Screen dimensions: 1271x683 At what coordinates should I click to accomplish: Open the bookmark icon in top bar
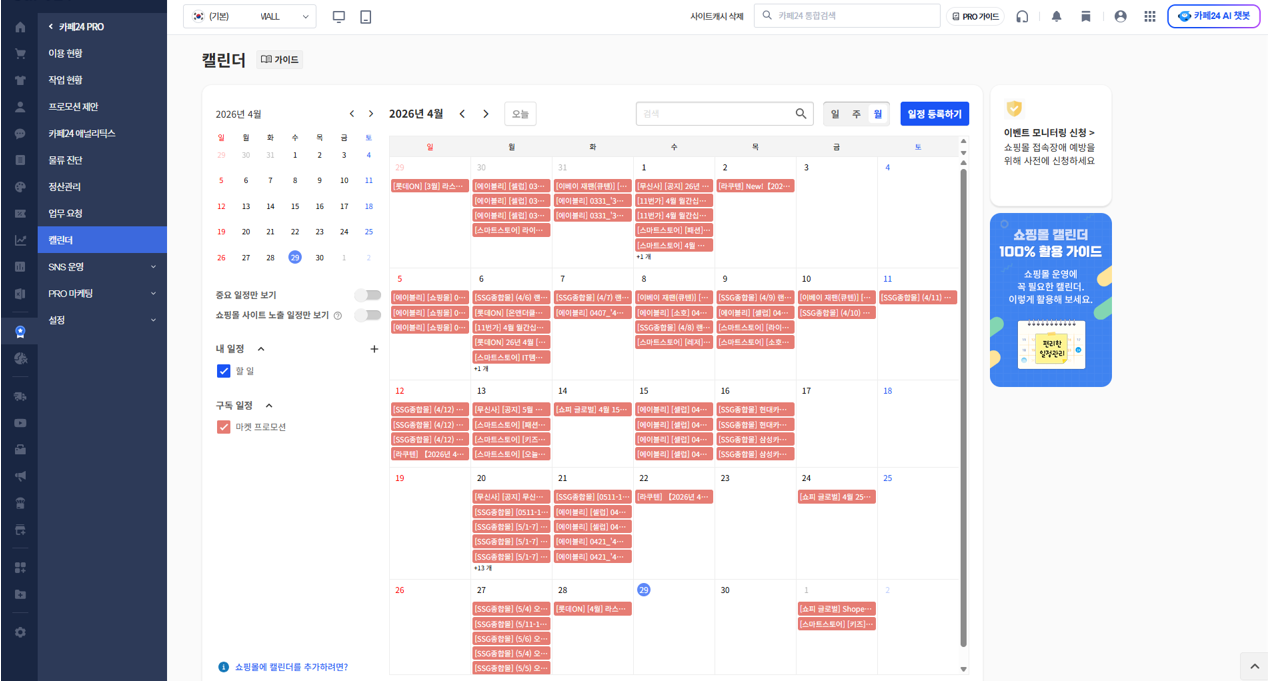[x=1085, y=16]
